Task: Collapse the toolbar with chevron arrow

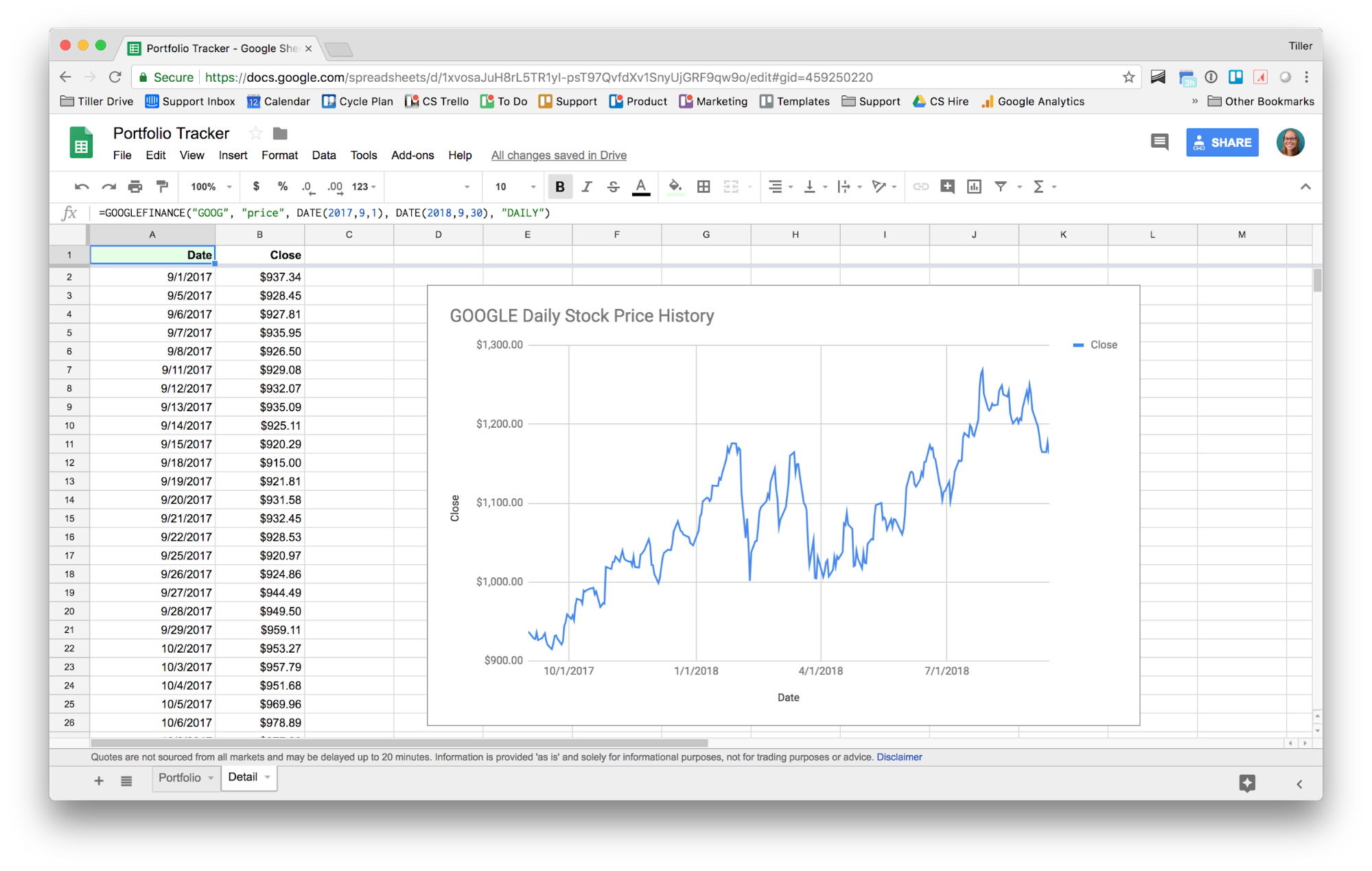Action: click(x=1305, y=187)
